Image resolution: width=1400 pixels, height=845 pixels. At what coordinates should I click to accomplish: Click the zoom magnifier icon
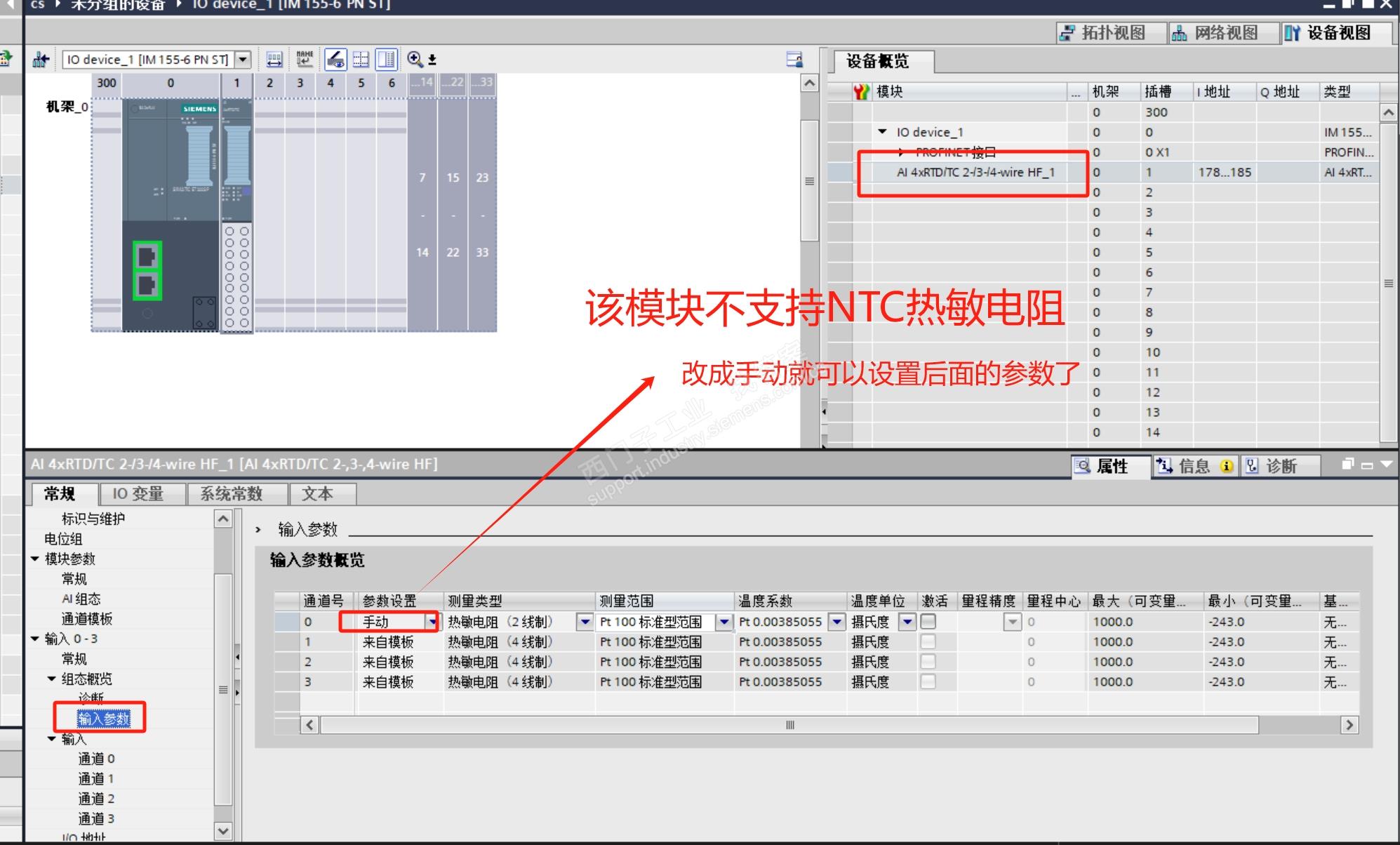point(415,60)
